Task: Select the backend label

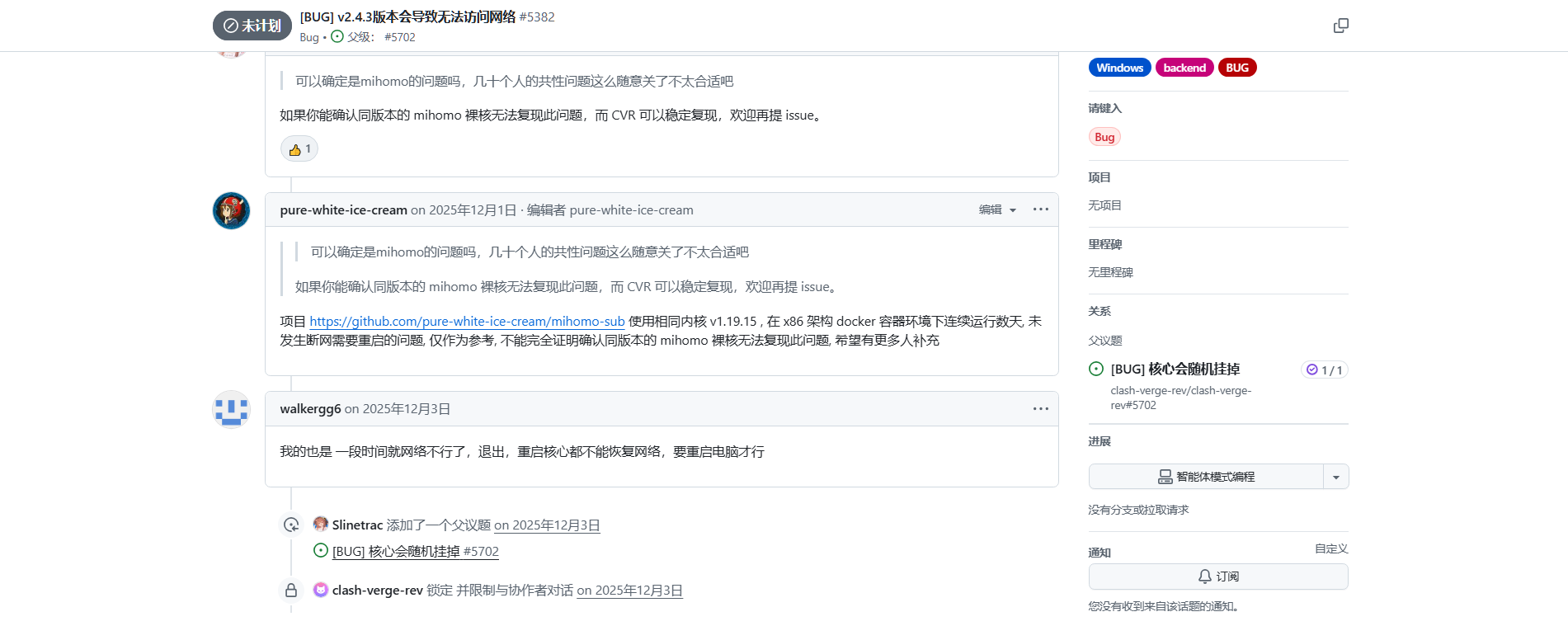Action: click(1184, 68)
